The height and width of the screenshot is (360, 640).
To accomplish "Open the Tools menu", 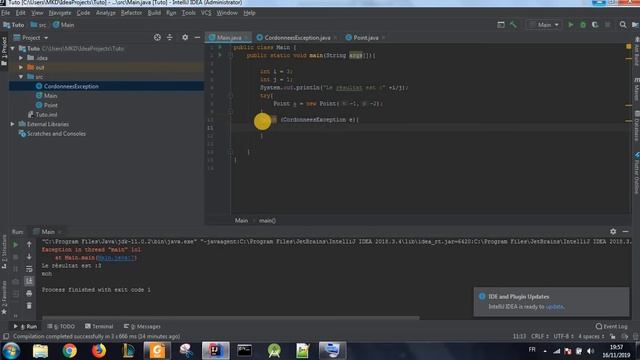I will (x=188, y=13).
